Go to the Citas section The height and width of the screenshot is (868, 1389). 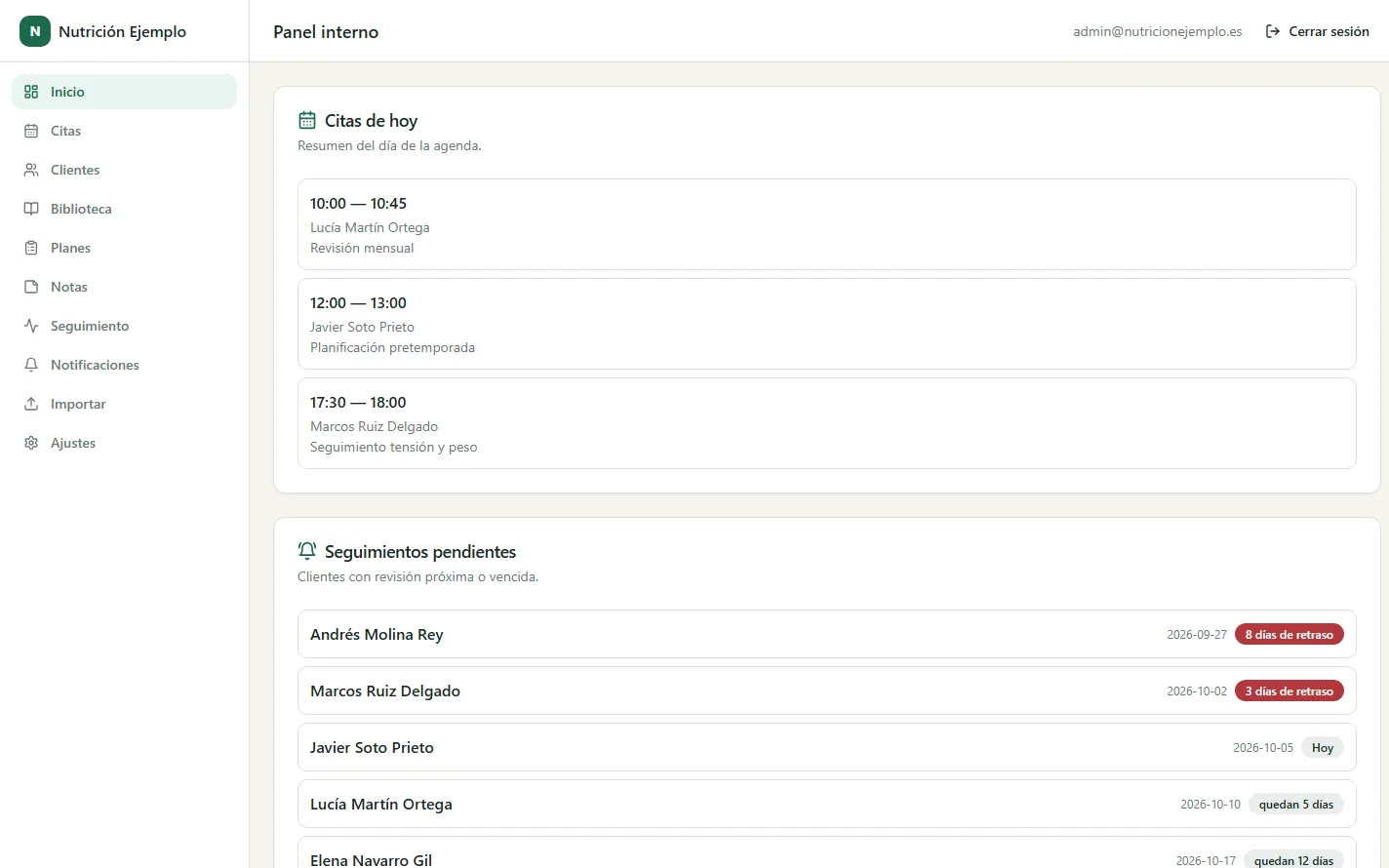[124, 131]
